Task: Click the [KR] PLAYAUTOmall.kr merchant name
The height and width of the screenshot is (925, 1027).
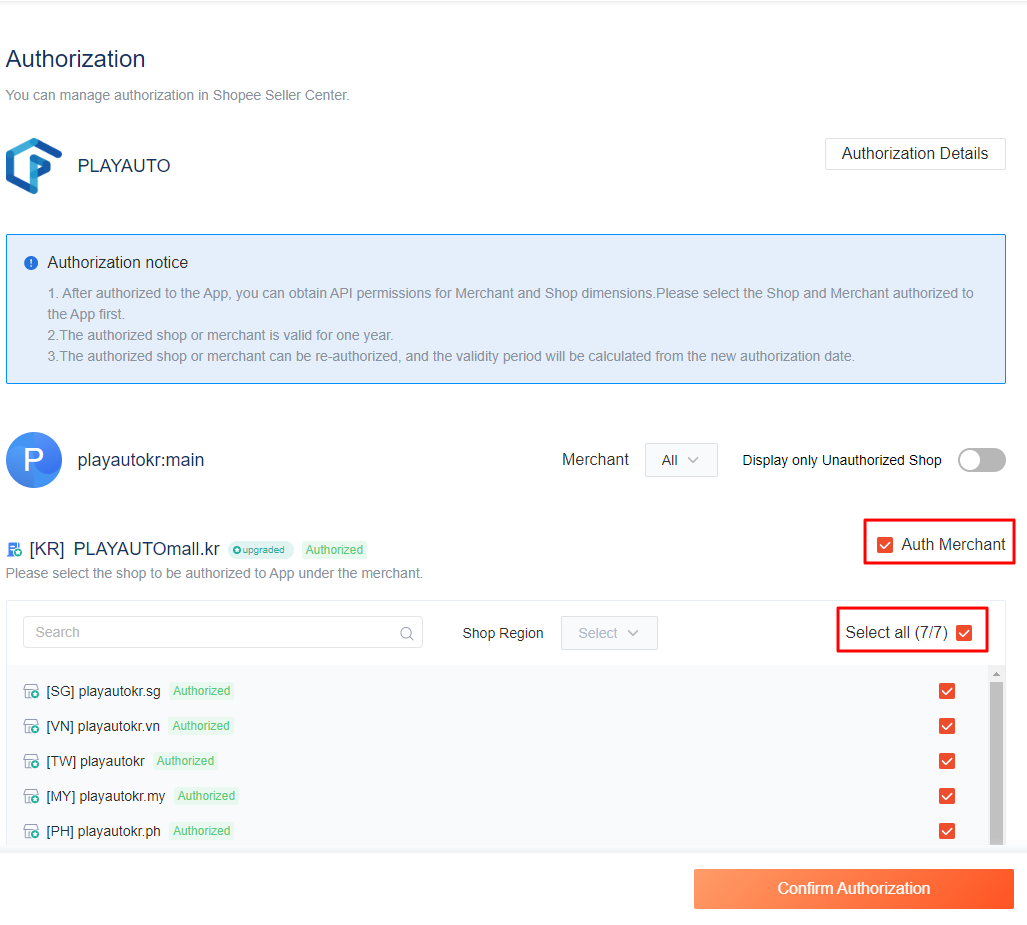Action: tap(124, 549)
